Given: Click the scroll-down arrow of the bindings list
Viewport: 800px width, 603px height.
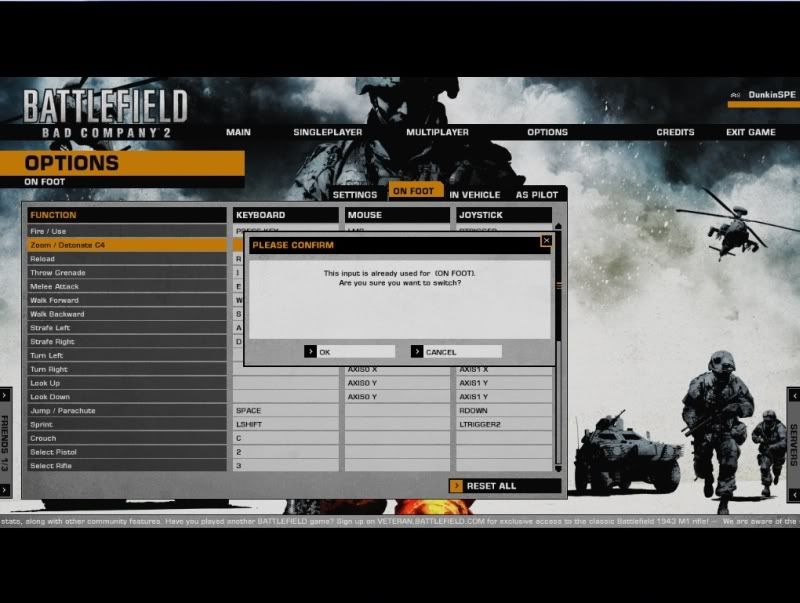Looking at the screenshot, I should 558,468.
